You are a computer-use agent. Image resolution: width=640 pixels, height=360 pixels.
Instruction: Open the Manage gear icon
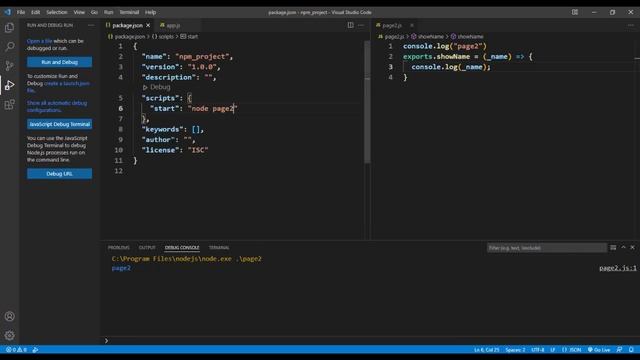coord(9,336)
